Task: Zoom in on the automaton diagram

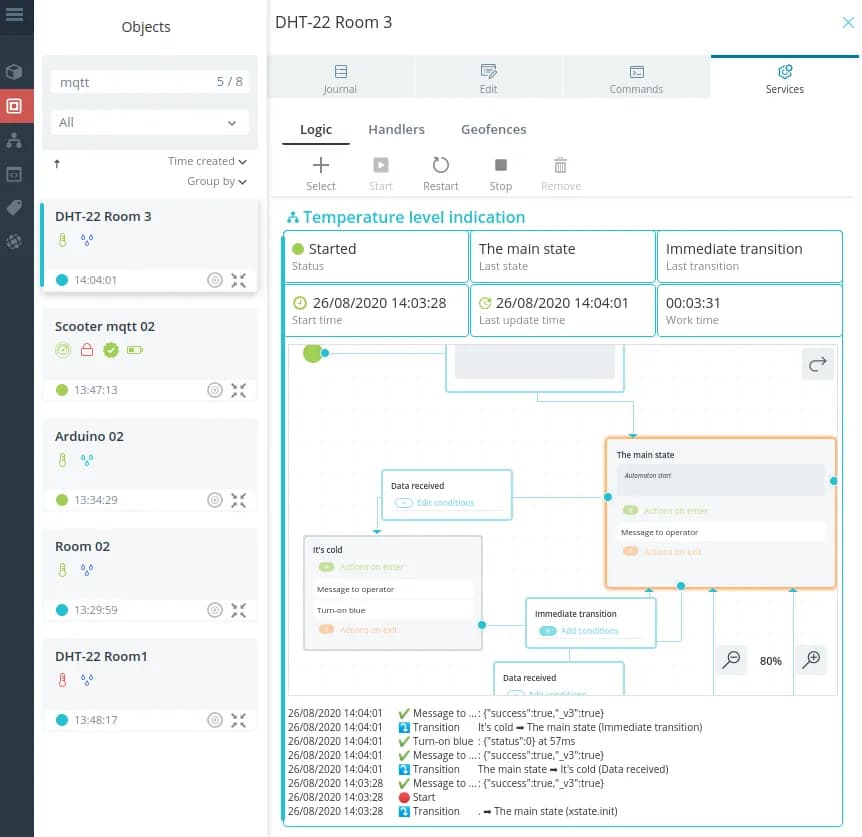Action: pyautogui.click(x=812, y=659)
